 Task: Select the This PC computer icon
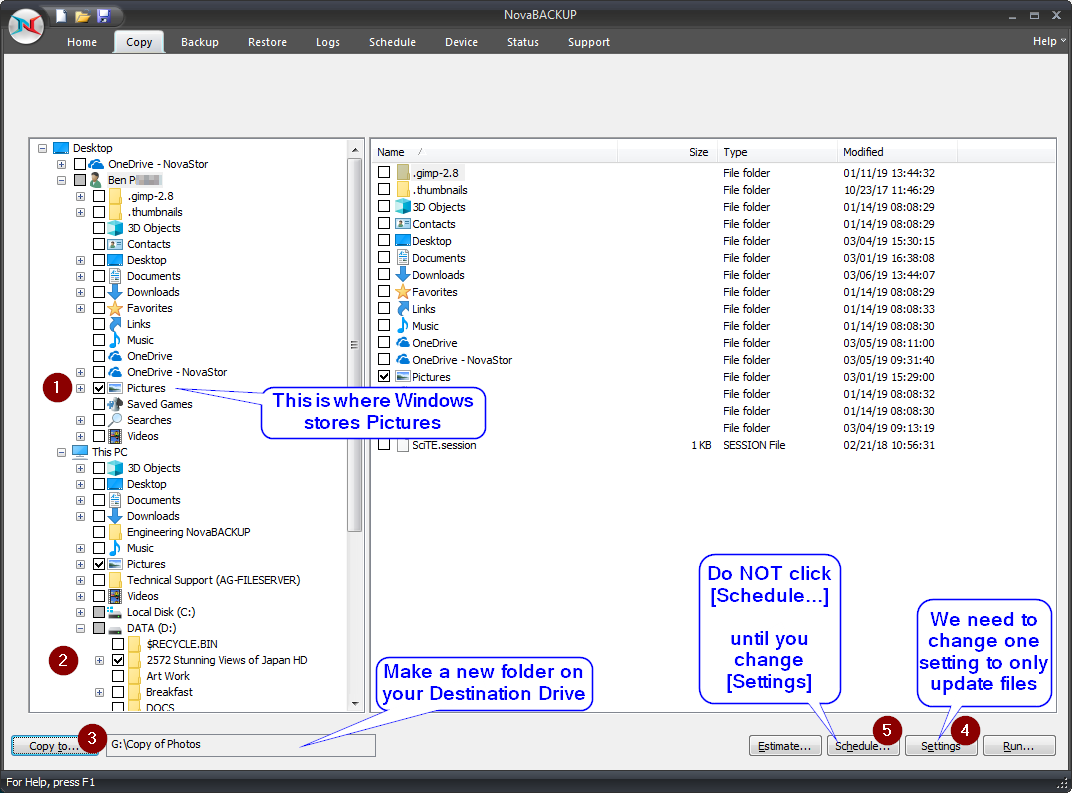tap(80, 452)
